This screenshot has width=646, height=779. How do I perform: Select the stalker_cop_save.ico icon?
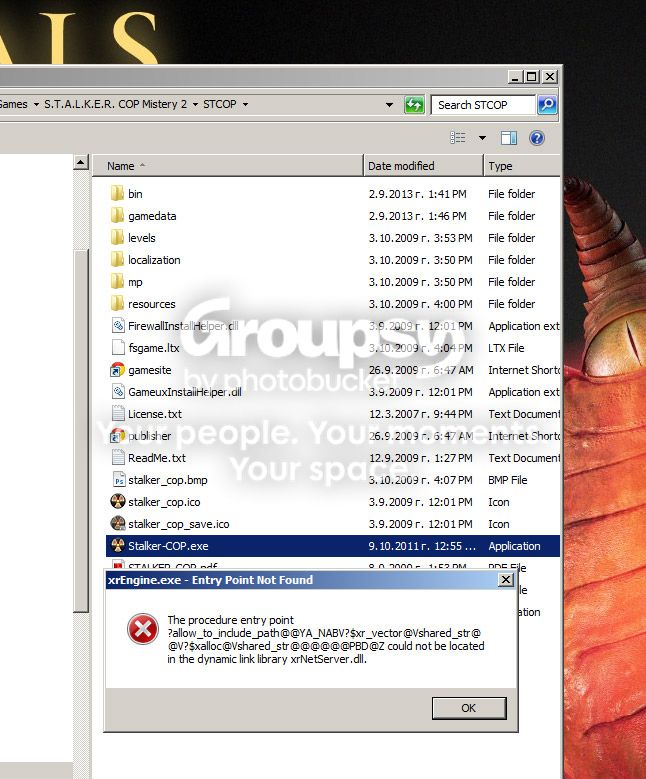(117, 523)
